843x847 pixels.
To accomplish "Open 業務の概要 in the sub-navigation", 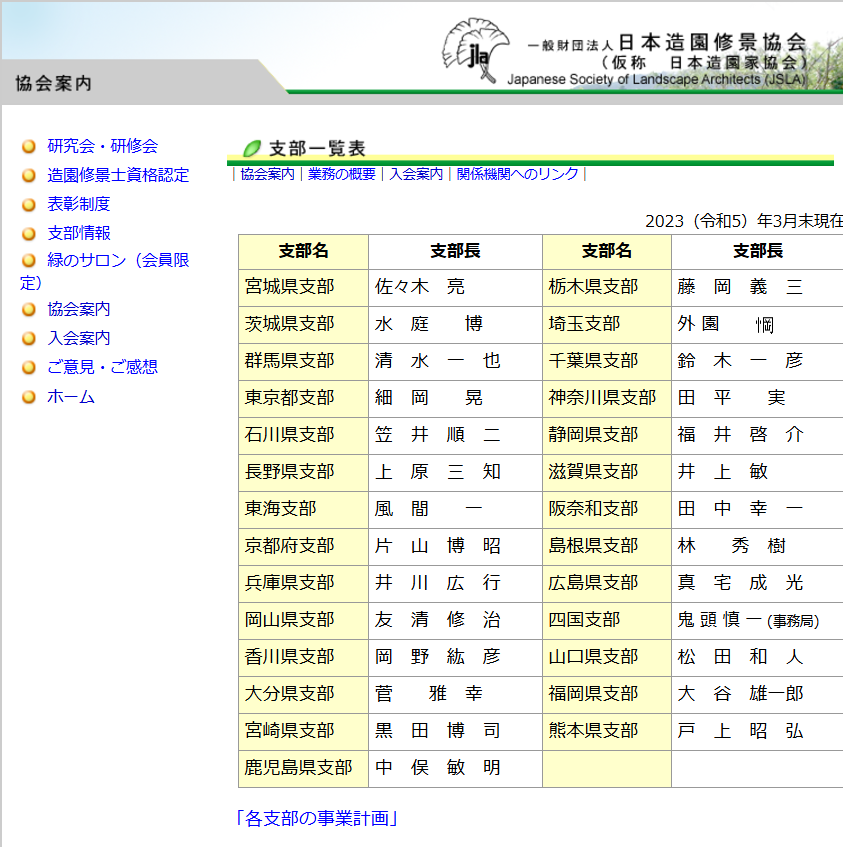I will (342, 174).
